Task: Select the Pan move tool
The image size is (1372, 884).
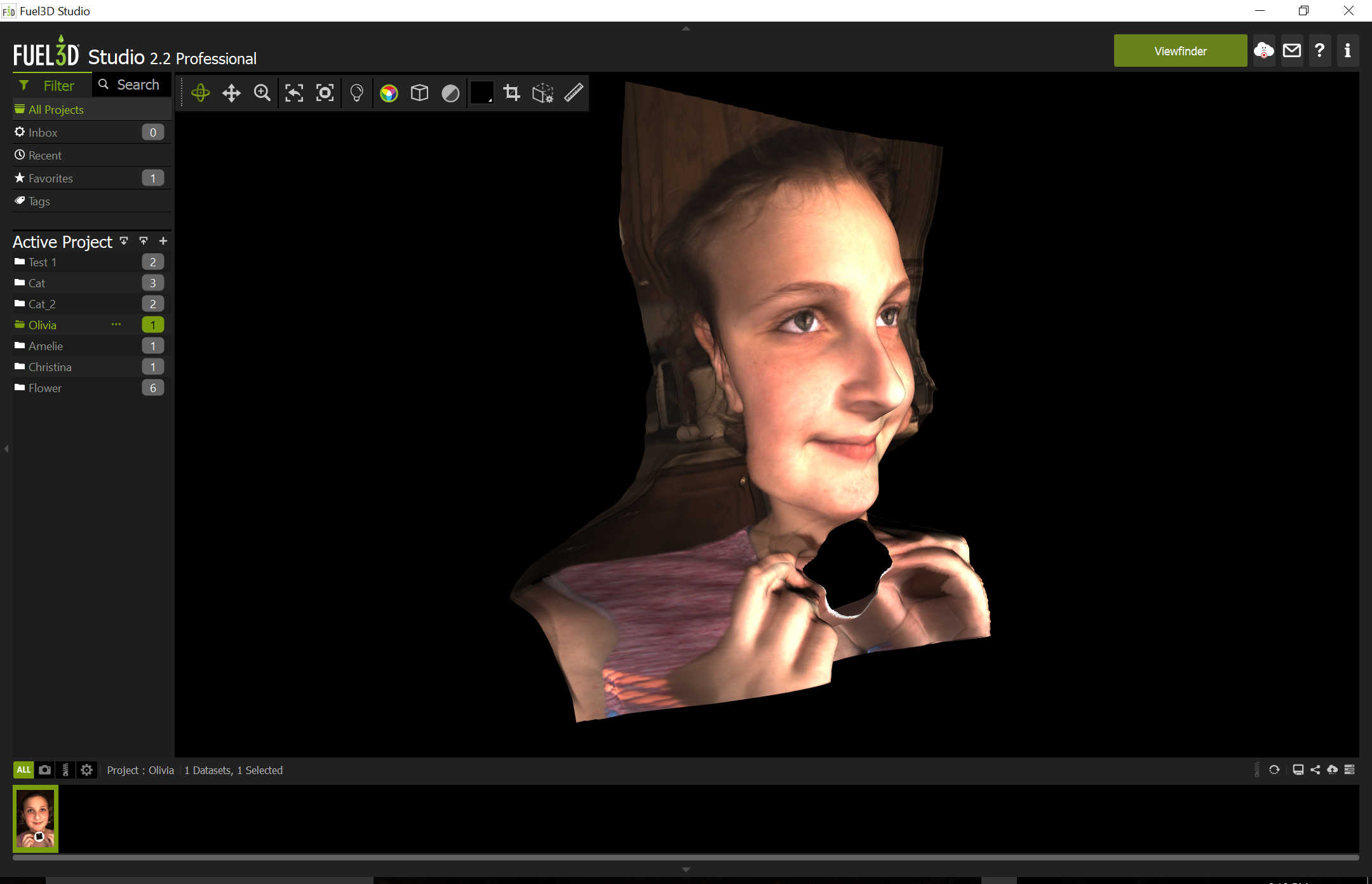Action: point(231,93)
